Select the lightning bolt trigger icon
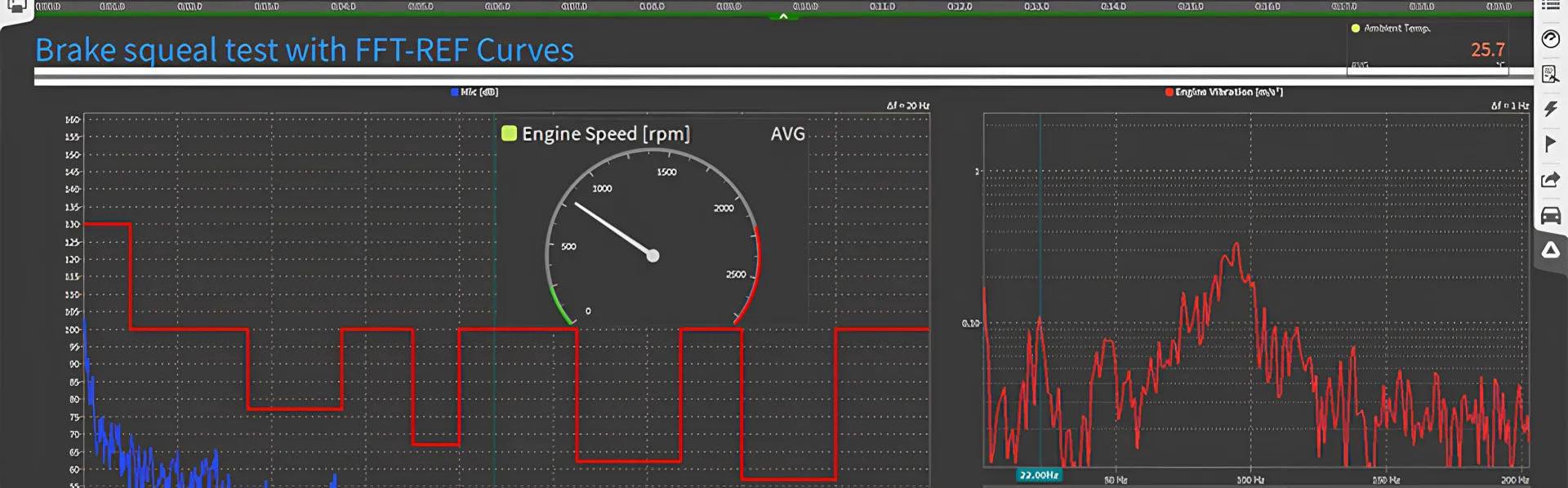The width and height of the screenshot is (1568, 488). [1550, 109]
